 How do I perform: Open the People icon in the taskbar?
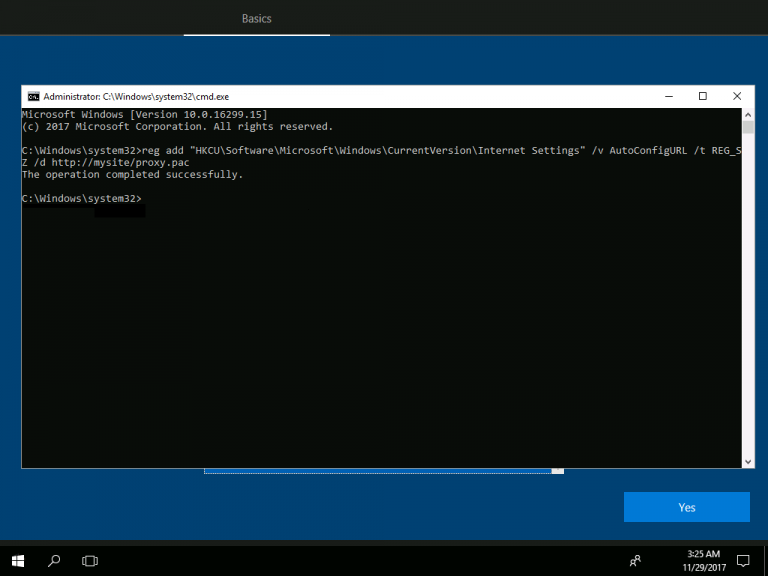click(x=635, y=560)
